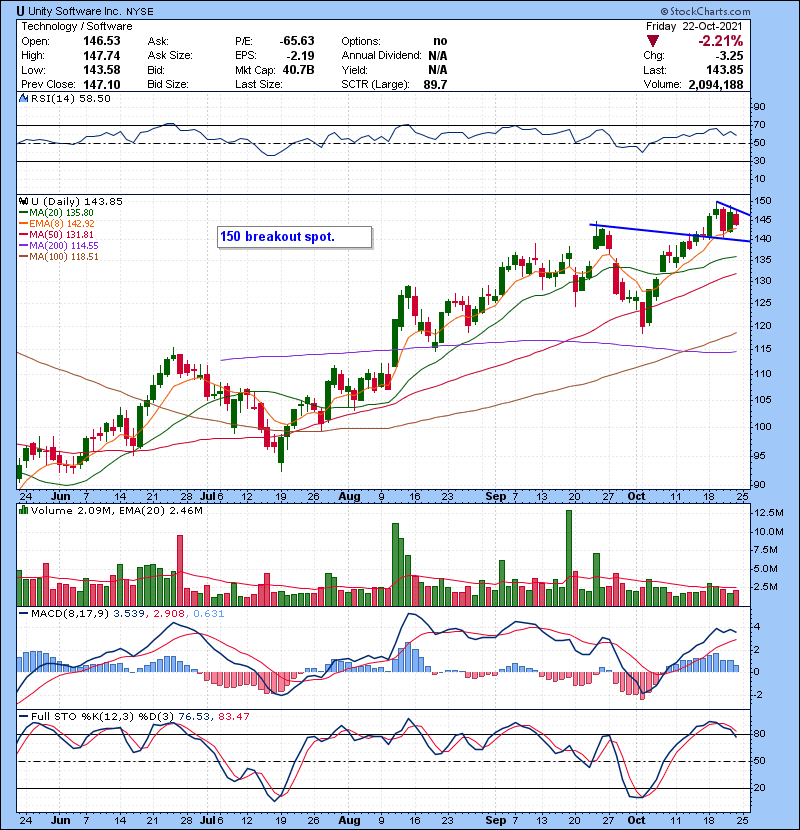Click the MACD value 3.539
Screen dimensions: 800x830
point(129,614)
